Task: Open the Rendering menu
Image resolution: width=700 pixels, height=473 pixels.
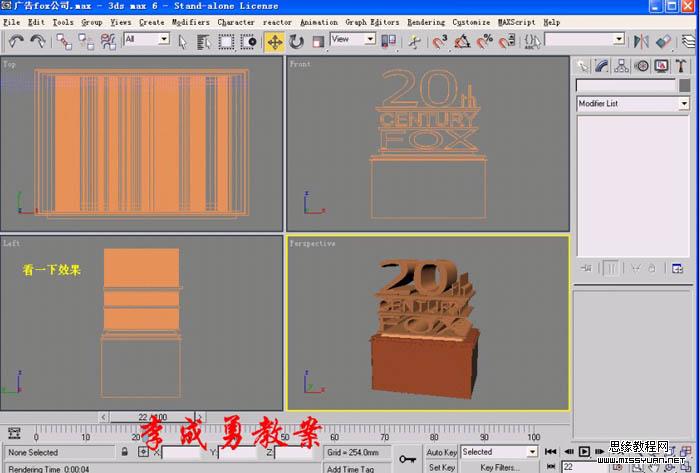Action: [426, 21]
